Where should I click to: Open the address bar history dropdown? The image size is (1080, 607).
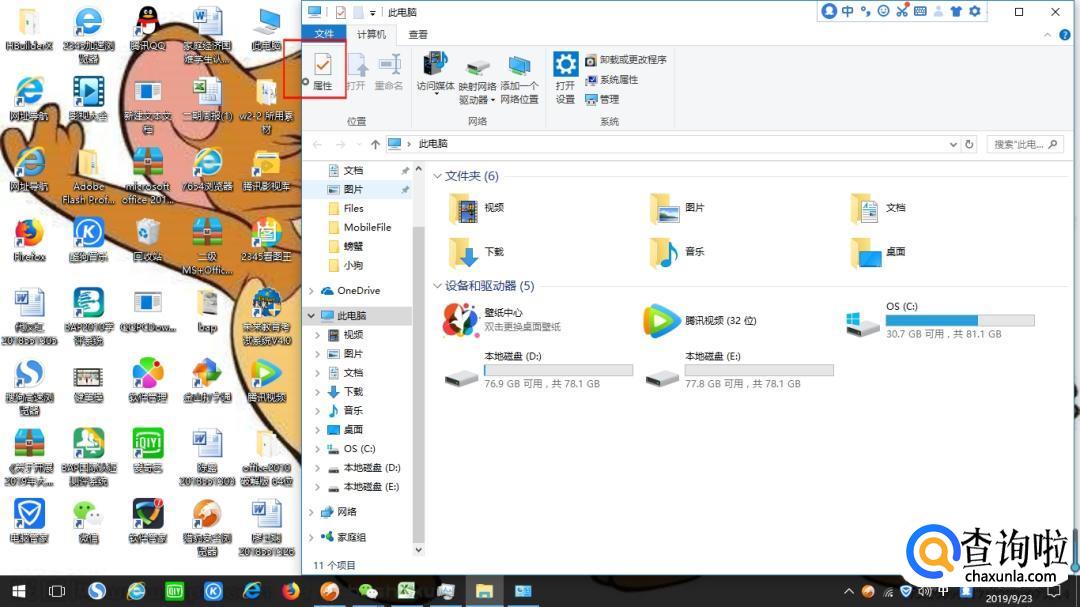coord(953,144)
